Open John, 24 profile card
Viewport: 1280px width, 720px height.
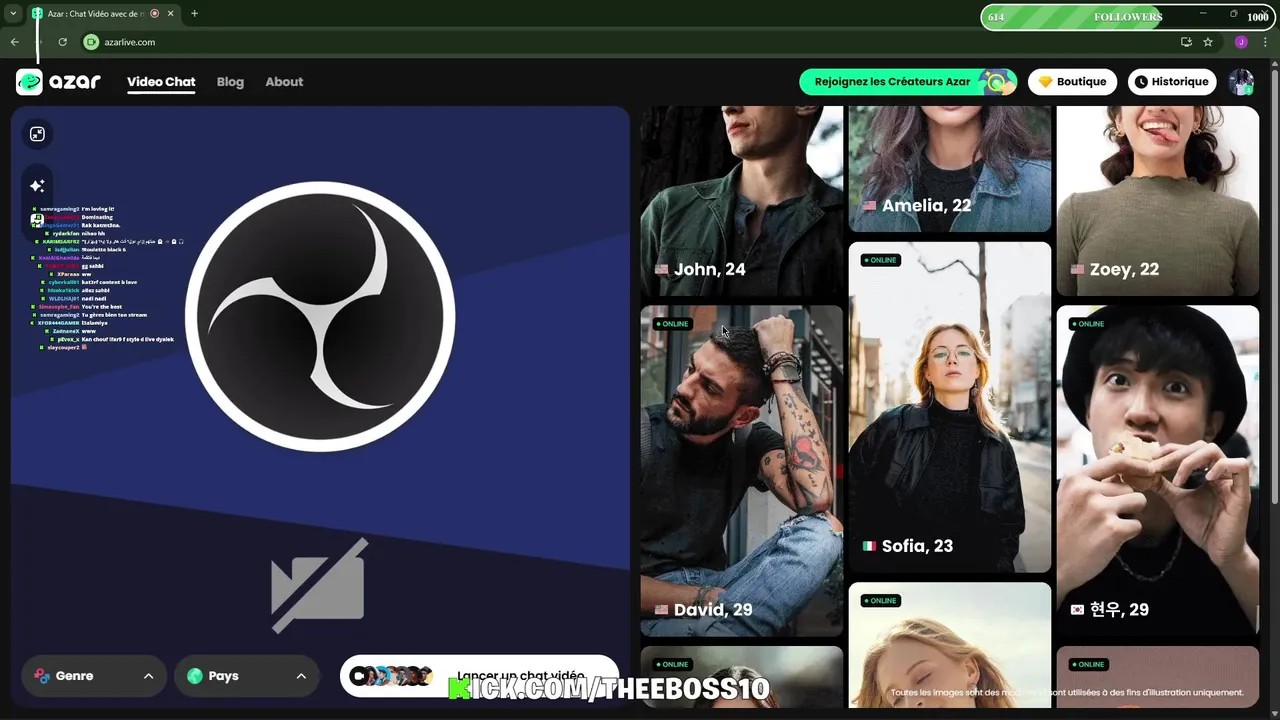[742, 201]
